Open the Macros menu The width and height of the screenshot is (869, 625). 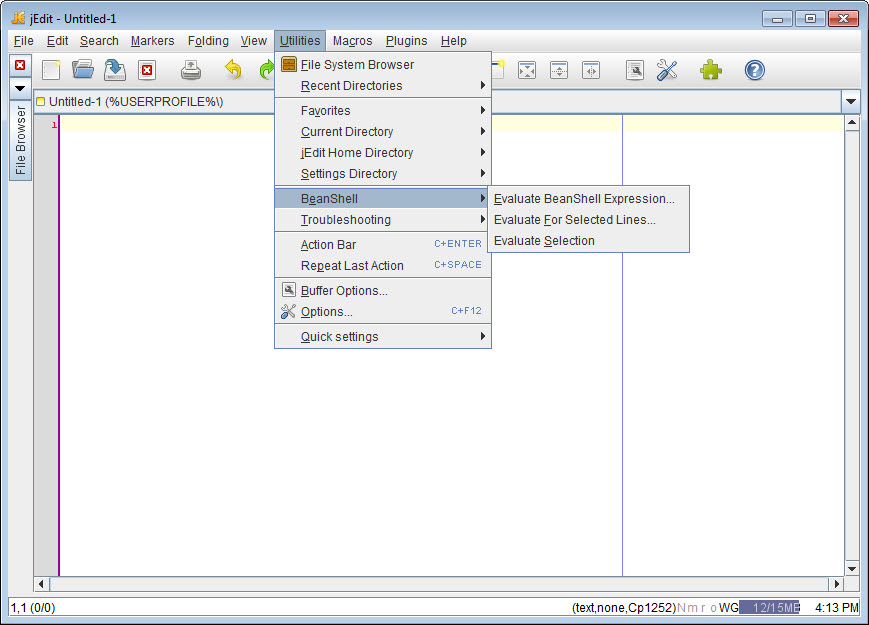[352, 41]
